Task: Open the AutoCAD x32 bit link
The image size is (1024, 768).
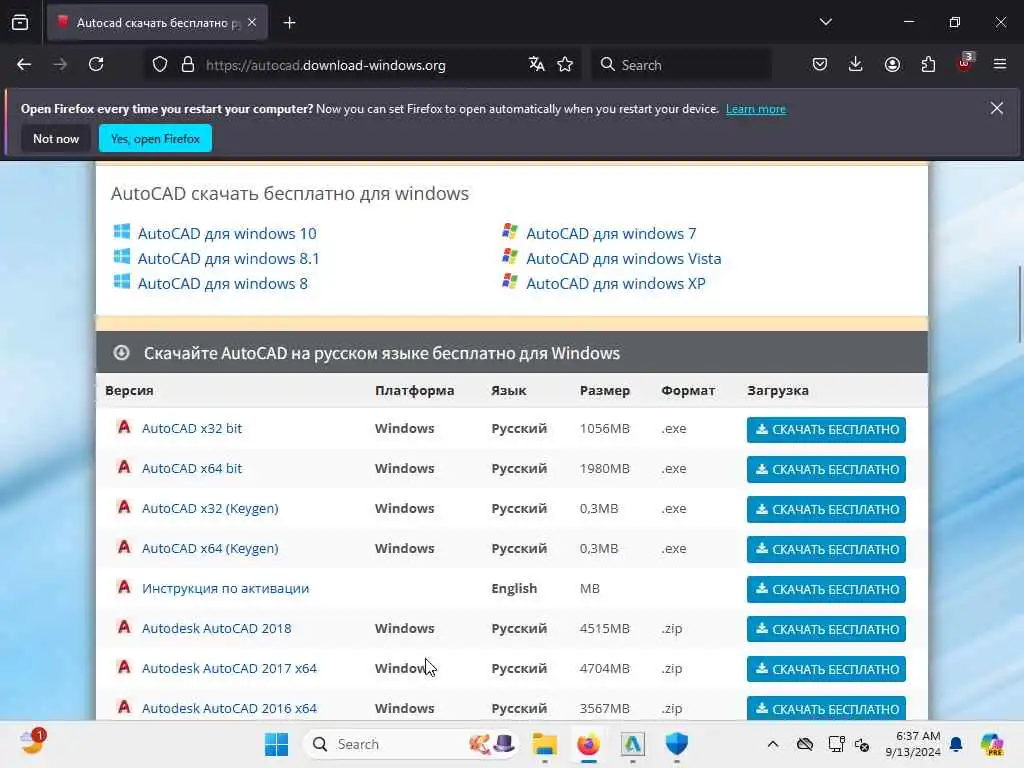Action: coord(192,428)
